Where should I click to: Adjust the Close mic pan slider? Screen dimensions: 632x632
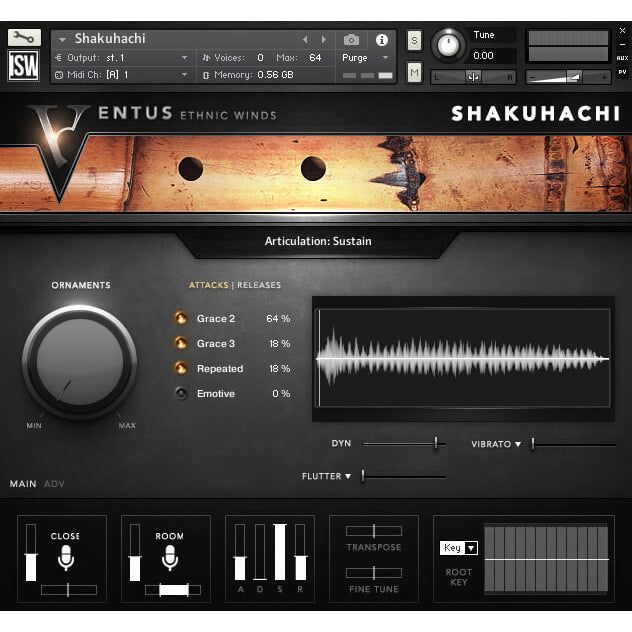click(69, 590)
